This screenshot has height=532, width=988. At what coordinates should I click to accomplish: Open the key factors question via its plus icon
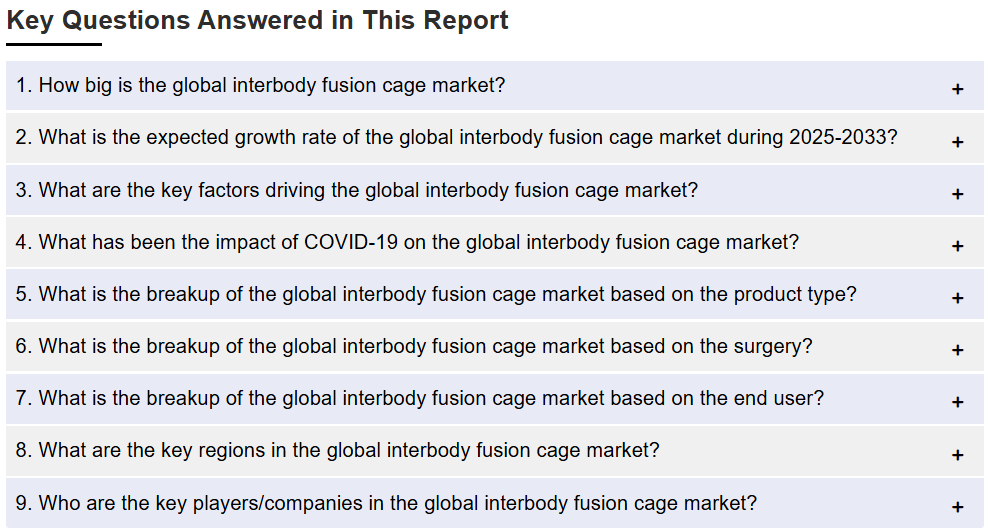pos(957,194)
